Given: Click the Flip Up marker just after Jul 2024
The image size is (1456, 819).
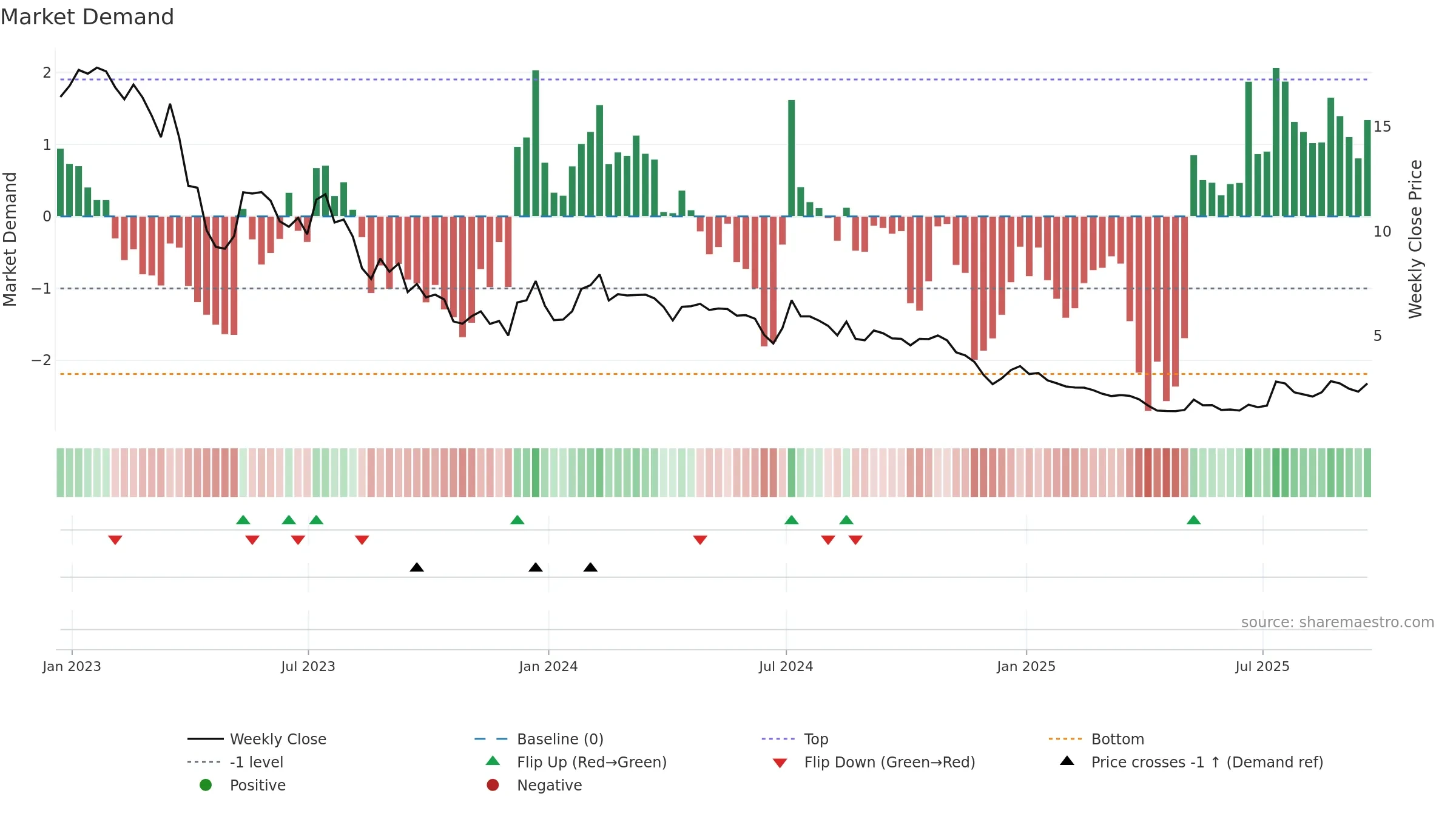Looking at the screenshot, I should coord(791,520).
